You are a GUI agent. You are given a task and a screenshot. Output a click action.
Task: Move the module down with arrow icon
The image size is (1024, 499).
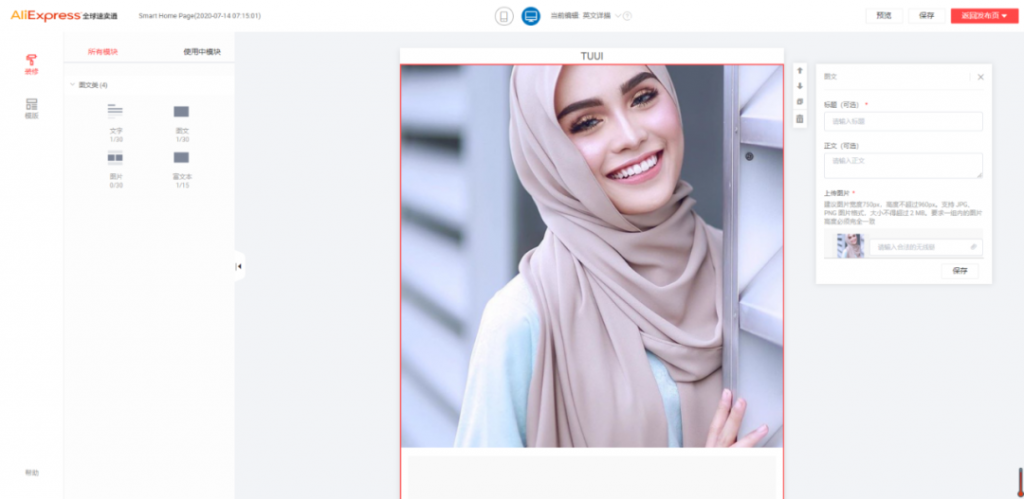coord(799,86)
